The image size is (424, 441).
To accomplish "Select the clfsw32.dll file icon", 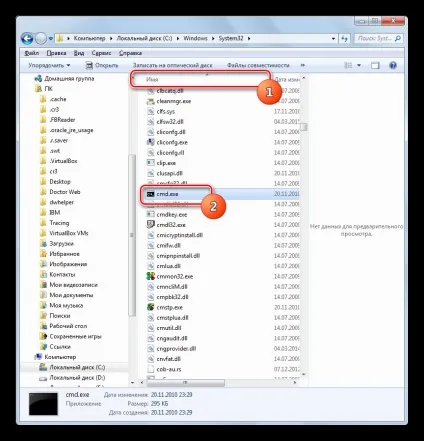I will pos(151,122).
